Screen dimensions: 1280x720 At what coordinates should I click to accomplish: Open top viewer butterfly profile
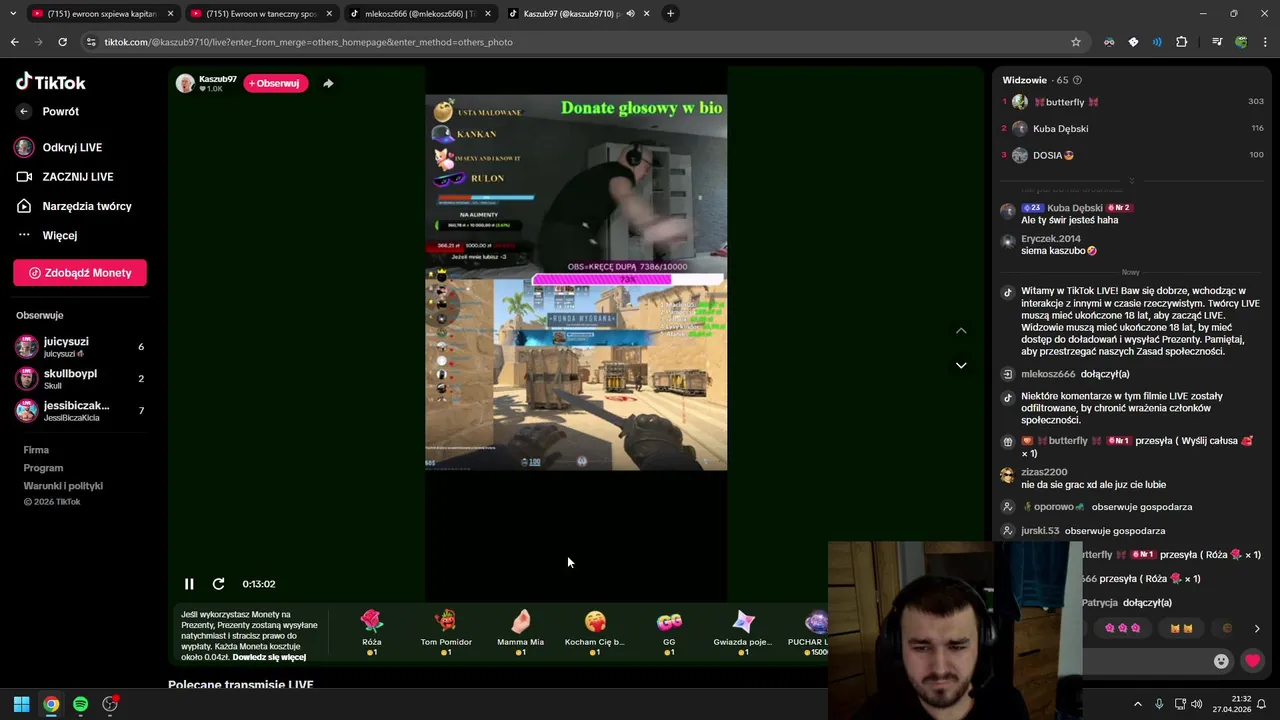click(1065, 102)
